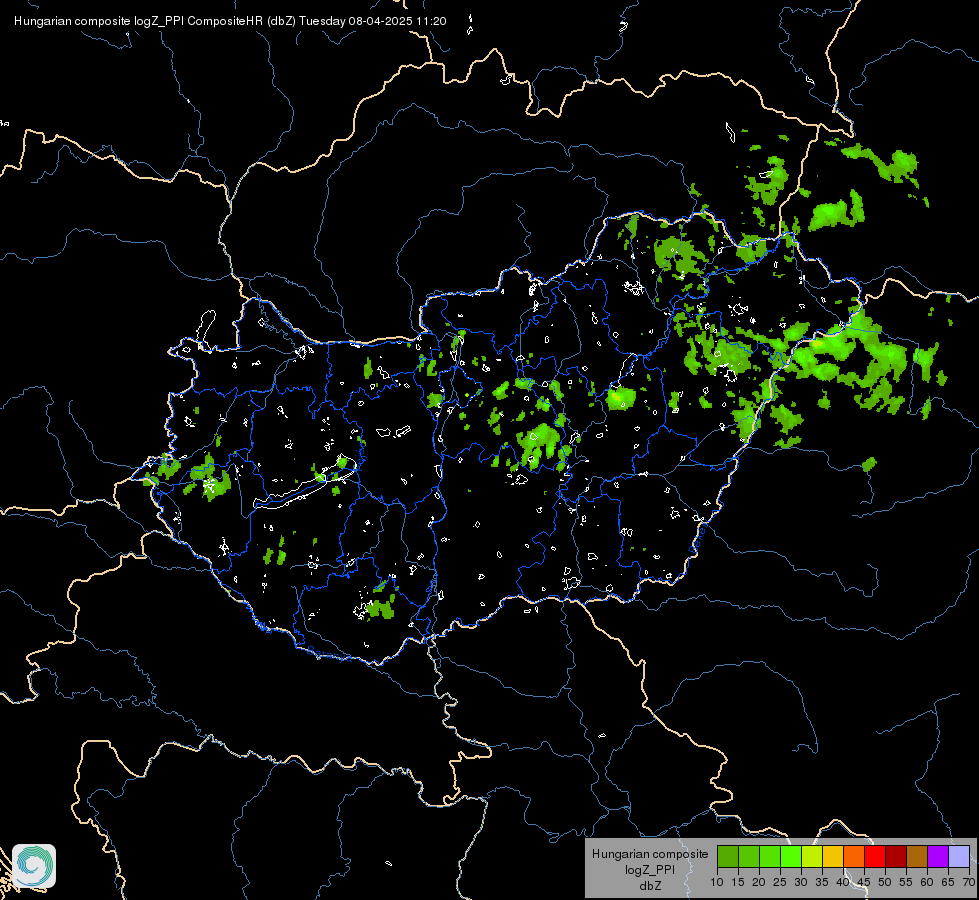Click the '70' legend scale value
Screen dimensions: 979x900
(x=969, y=883)
